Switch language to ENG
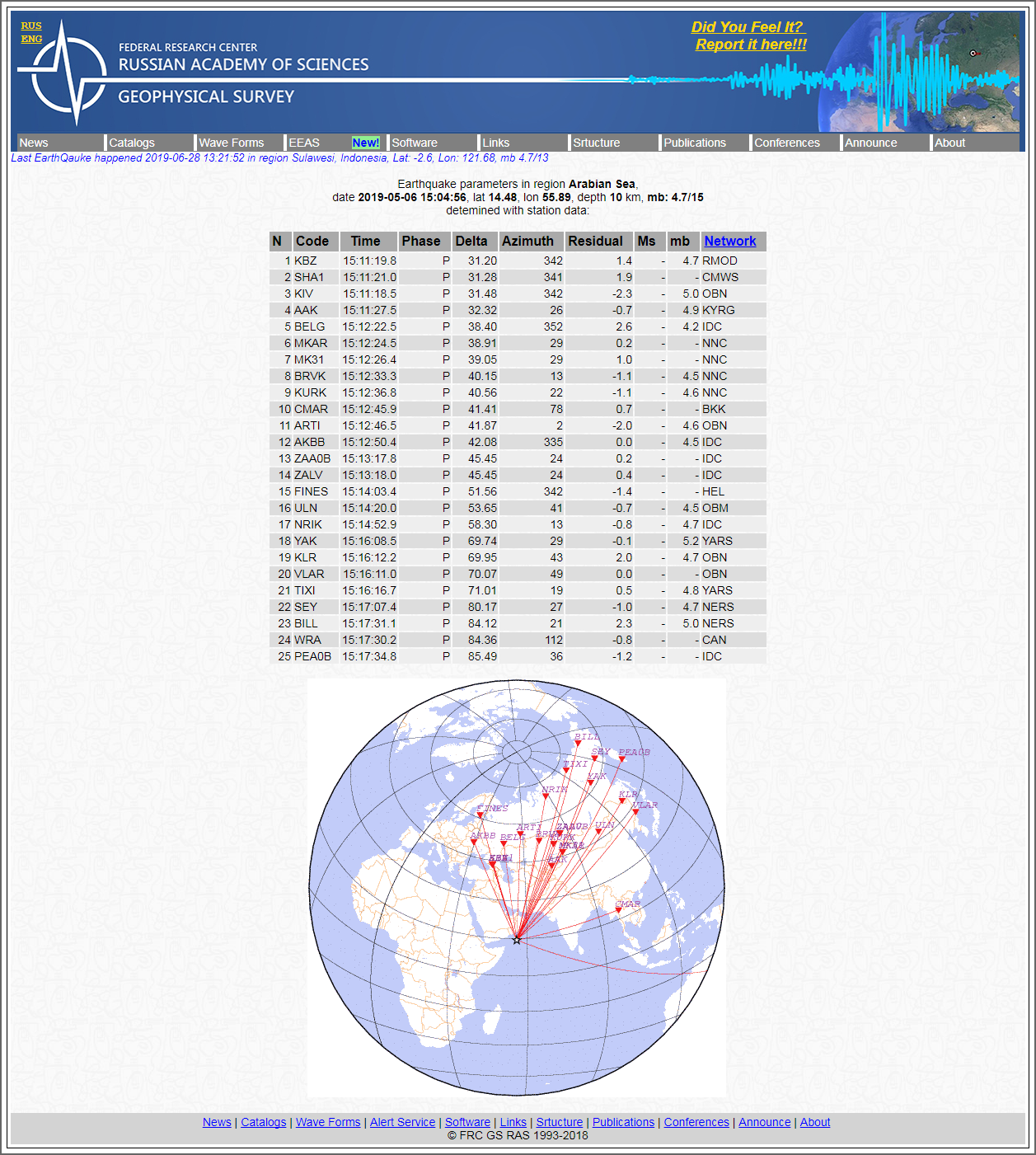This screenshot has height=1155, width=1036. coord(31,39)
